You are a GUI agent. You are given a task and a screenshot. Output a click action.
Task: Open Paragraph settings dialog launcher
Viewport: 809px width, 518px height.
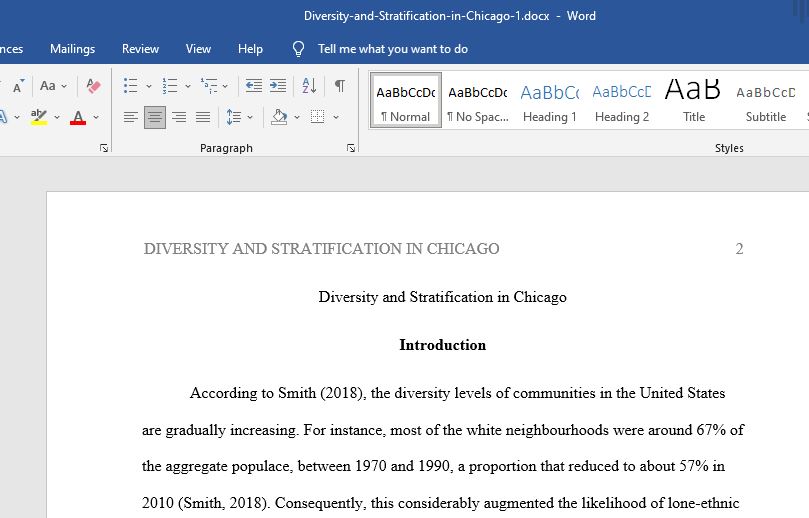pyautogui.click(x=351, y=148)
